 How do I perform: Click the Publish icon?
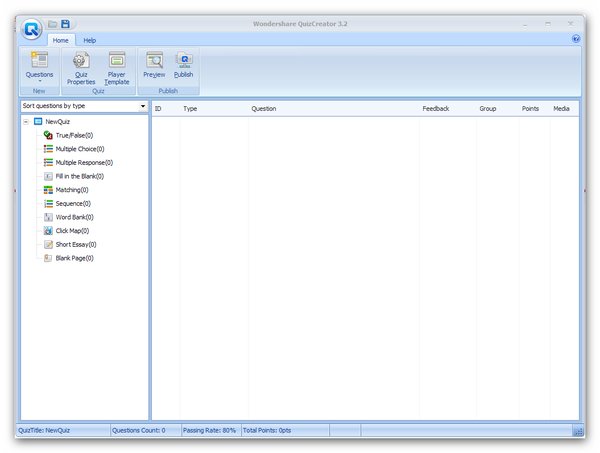pos(184,66)
